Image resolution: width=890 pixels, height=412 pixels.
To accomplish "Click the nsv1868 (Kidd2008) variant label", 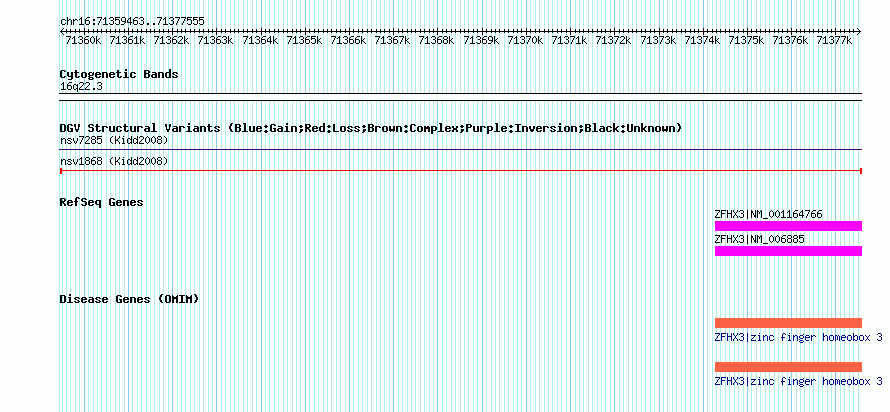I will [x=114, y=162].
